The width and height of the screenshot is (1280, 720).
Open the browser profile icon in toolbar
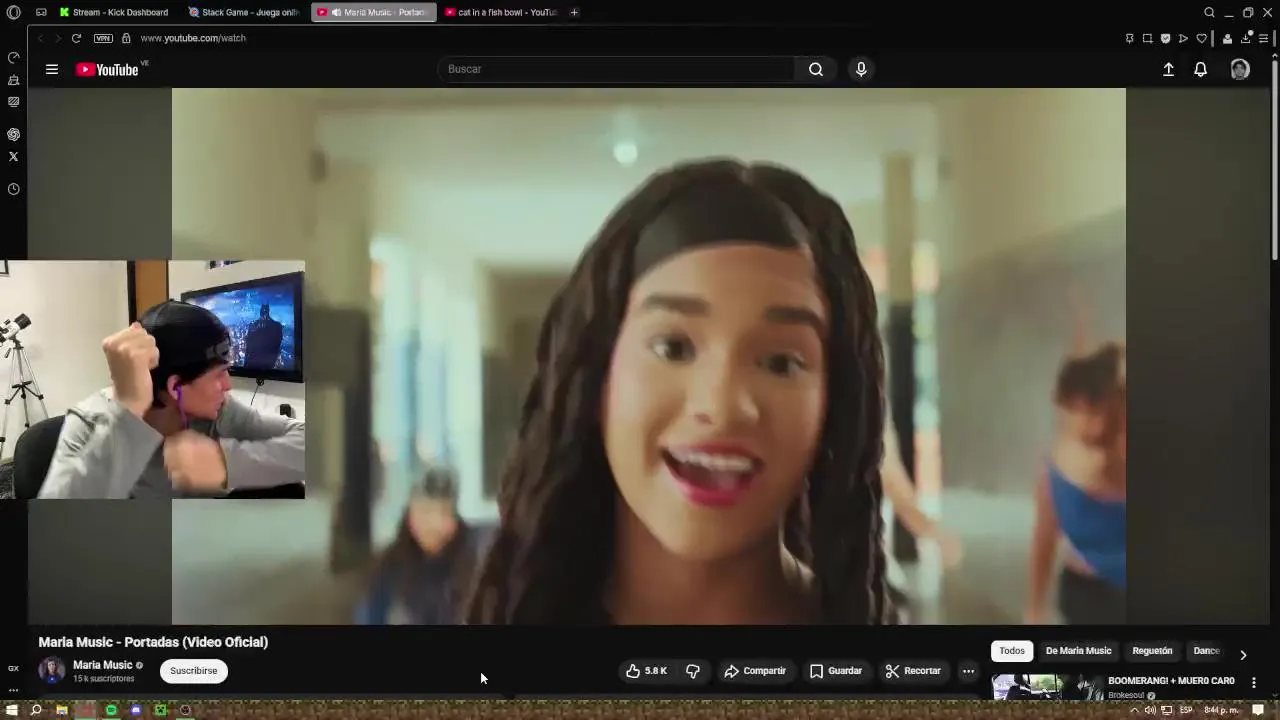pos(1227,38)
